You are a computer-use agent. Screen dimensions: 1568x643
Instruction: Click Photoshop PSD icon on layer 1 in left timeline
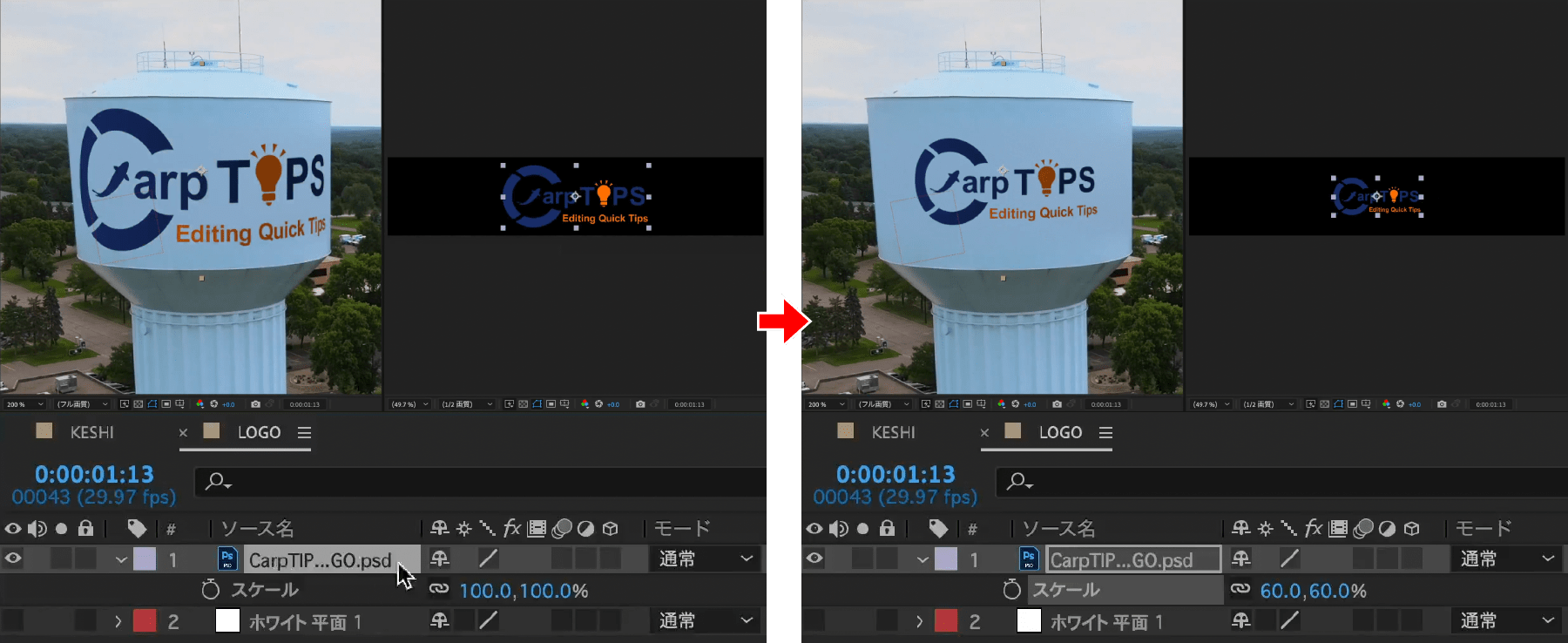(227, 558)
